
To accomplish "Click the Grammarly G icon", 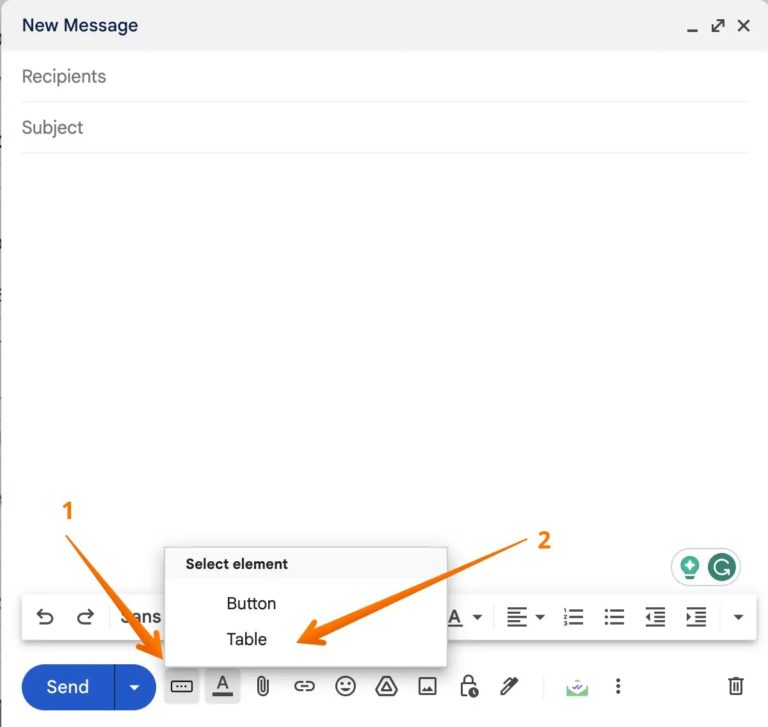I will (x=722, y=567).
